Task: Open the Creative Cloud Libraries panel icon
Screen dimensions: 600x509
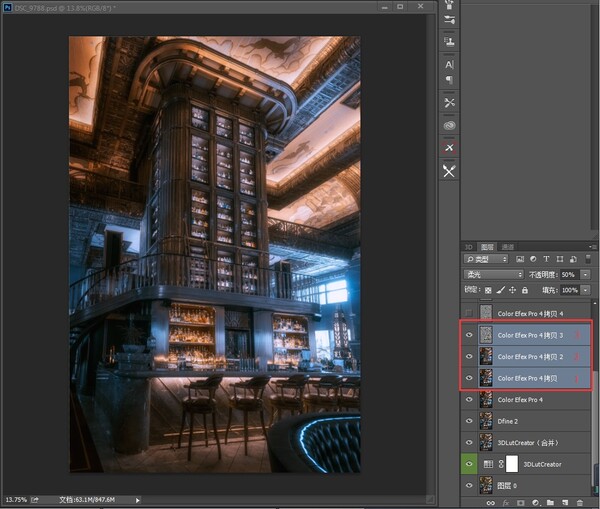Action: [x=449, y=126]
